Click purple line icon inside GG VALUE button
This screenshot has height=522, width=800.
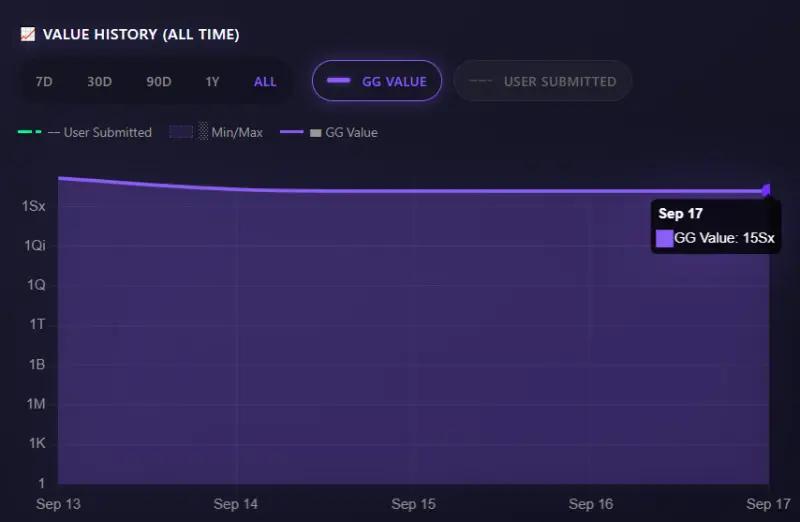[x=338, y=81]
